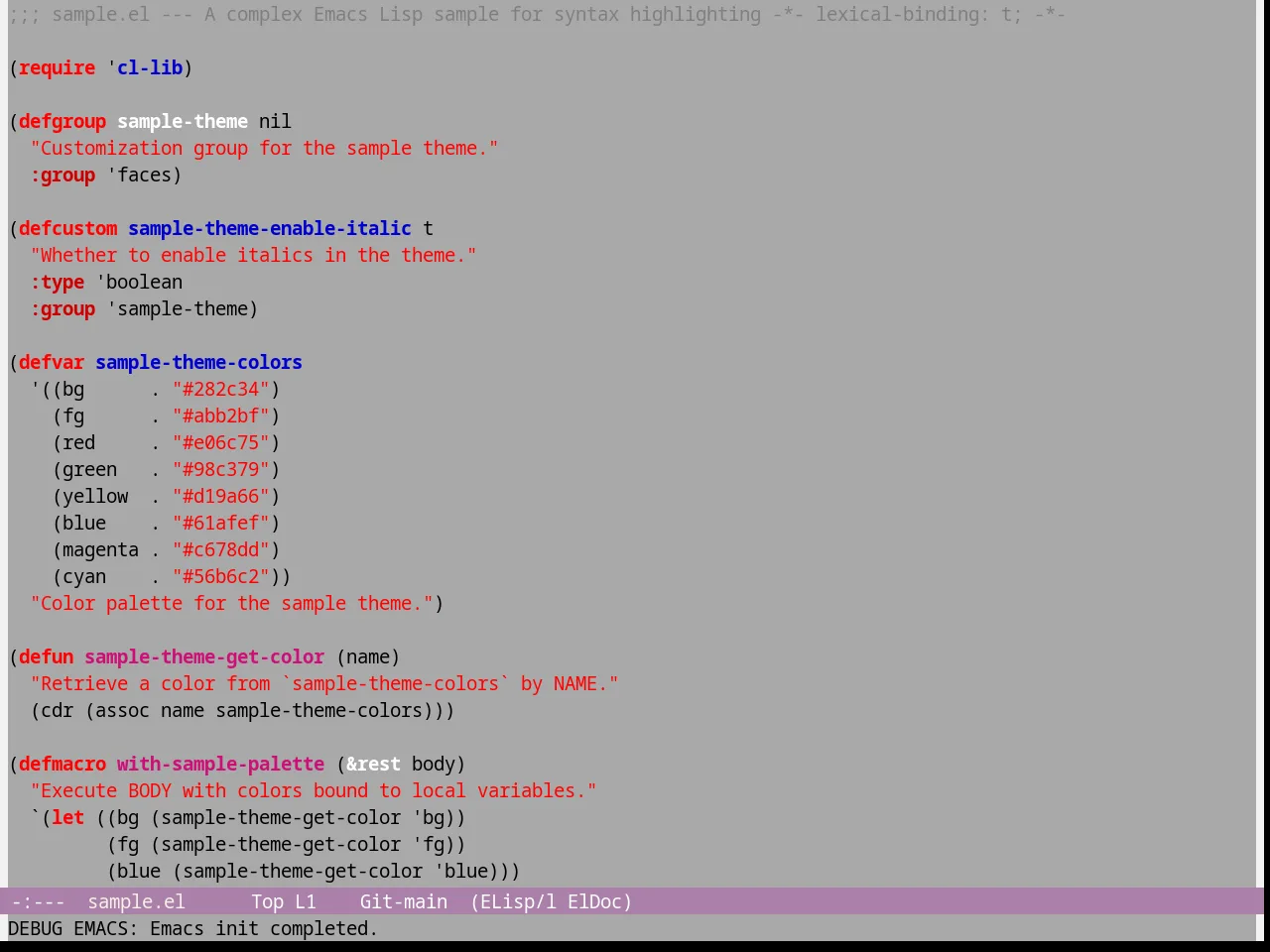Click the '&rest' keyword

(373, 764)
